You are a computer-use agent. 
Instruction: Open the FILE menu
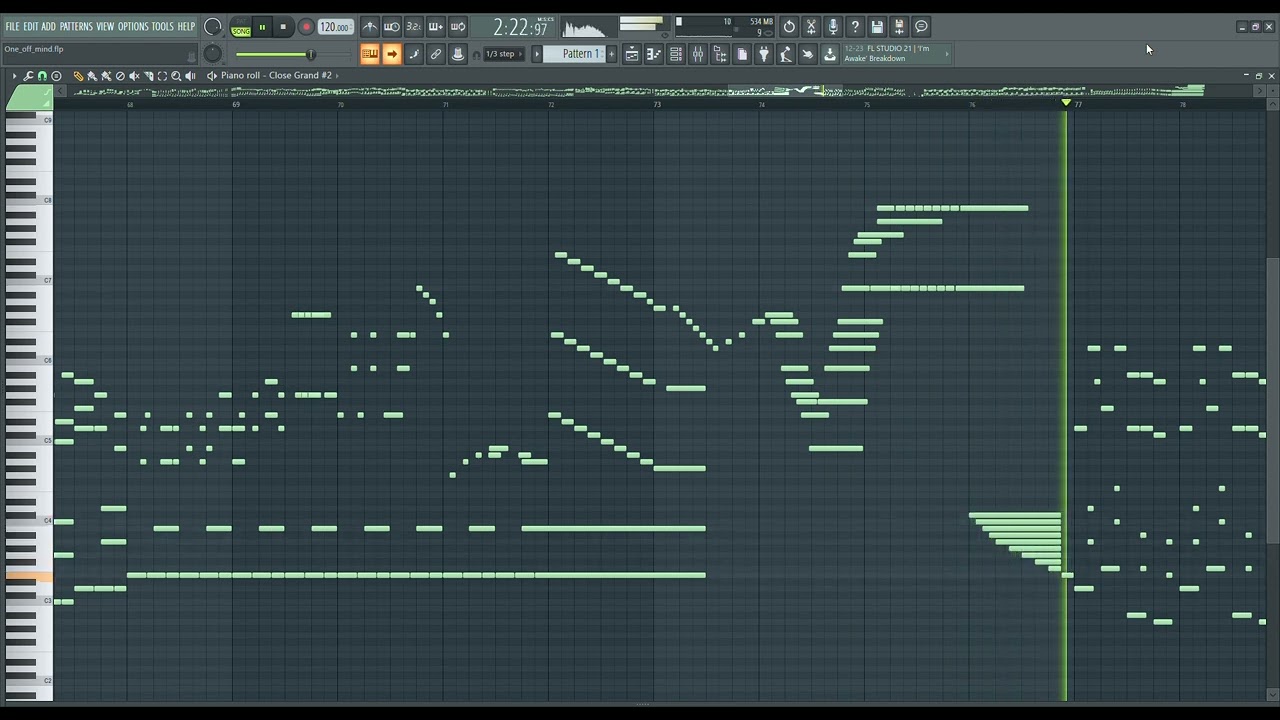point(12,26)
